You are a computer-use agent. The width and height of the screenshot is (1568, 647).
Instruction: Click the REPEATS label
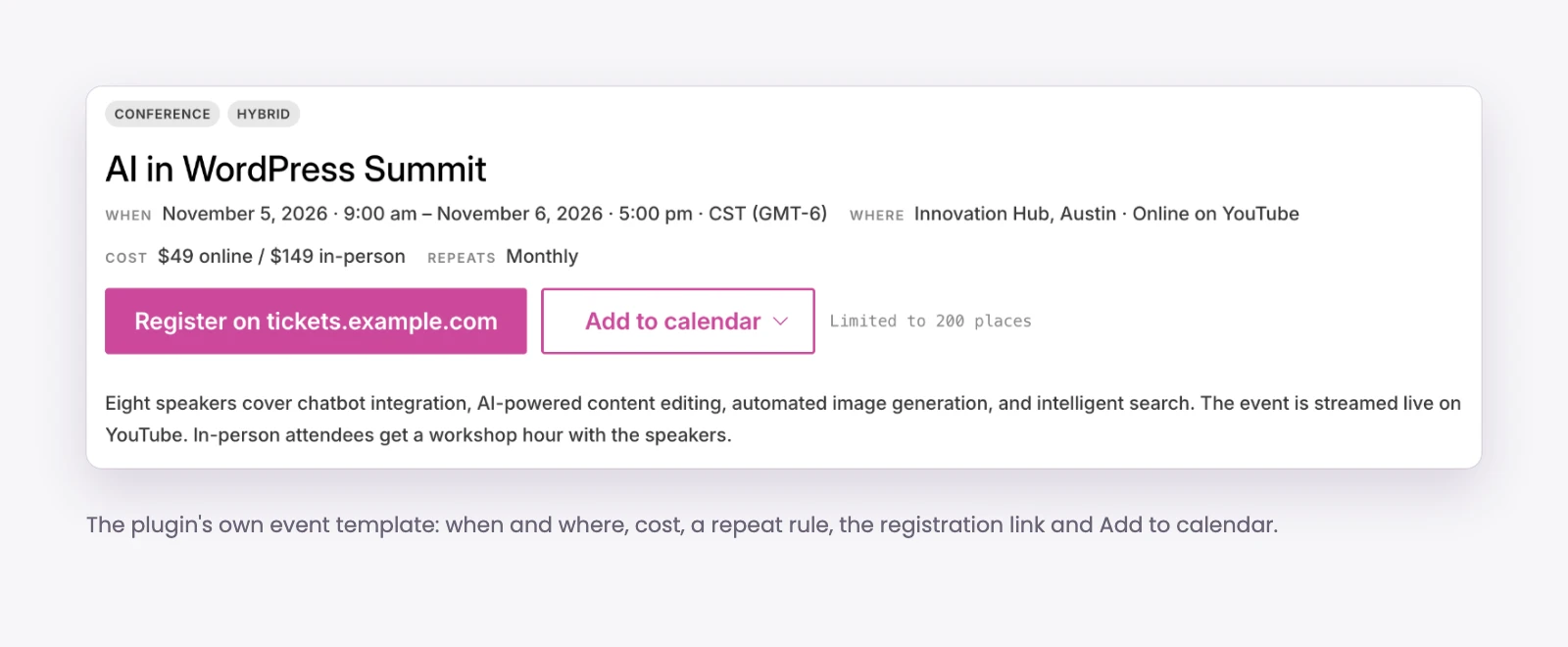point(462,258)
